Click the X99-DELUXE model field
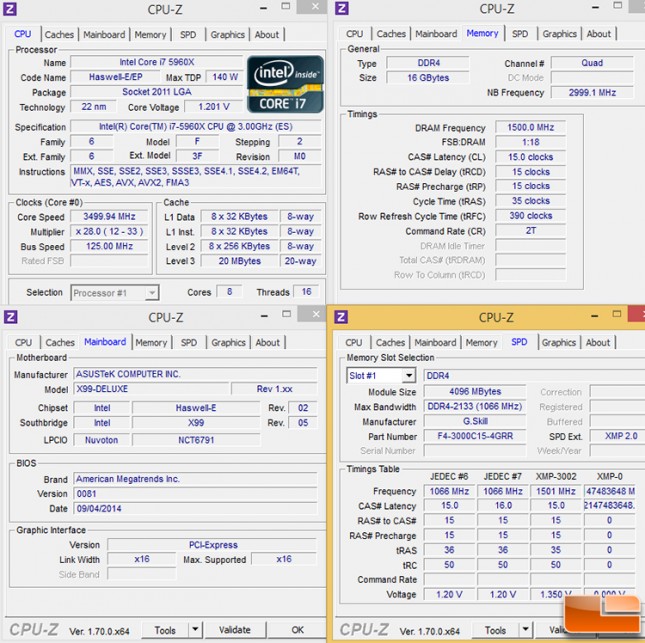 [151, 389]
